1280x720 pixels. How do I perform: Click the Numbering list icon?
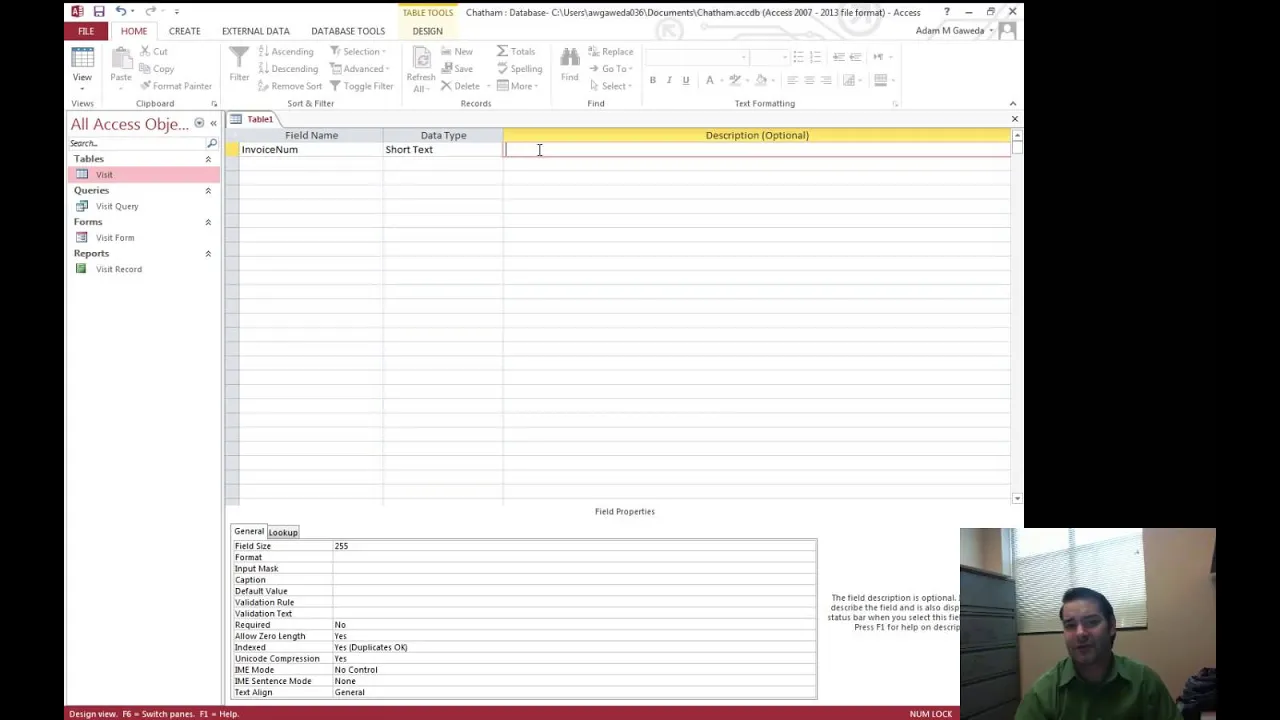pos(815,57)
